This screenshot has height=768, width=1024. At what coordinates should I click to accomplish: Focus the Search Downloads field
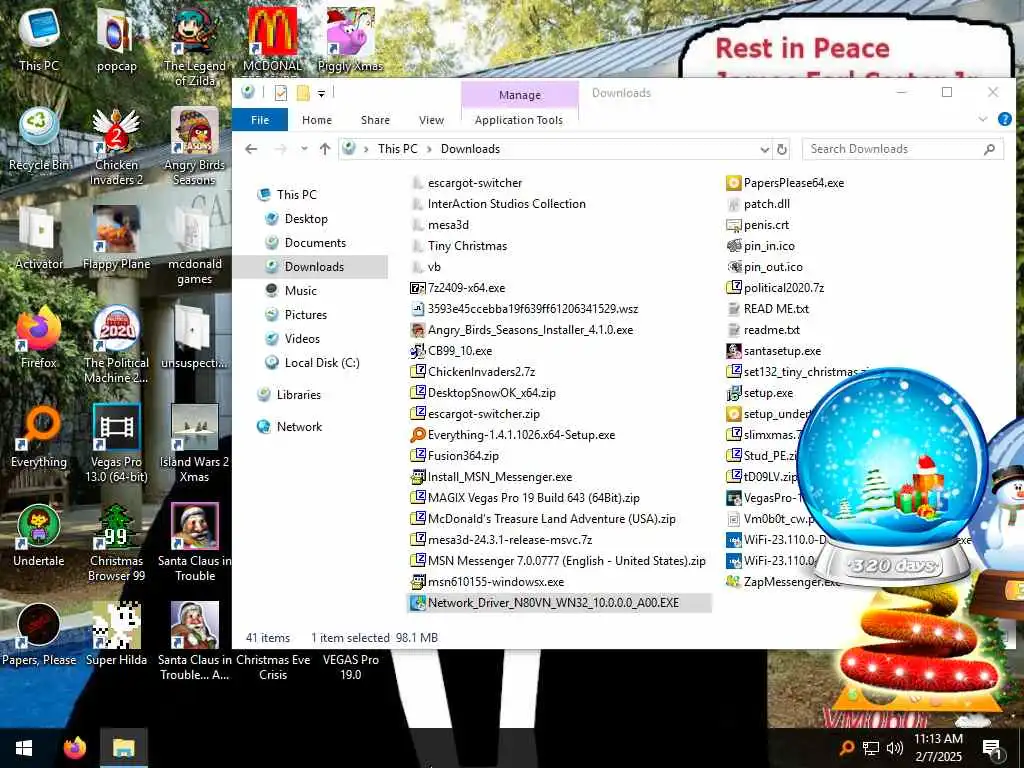(903, 149)
